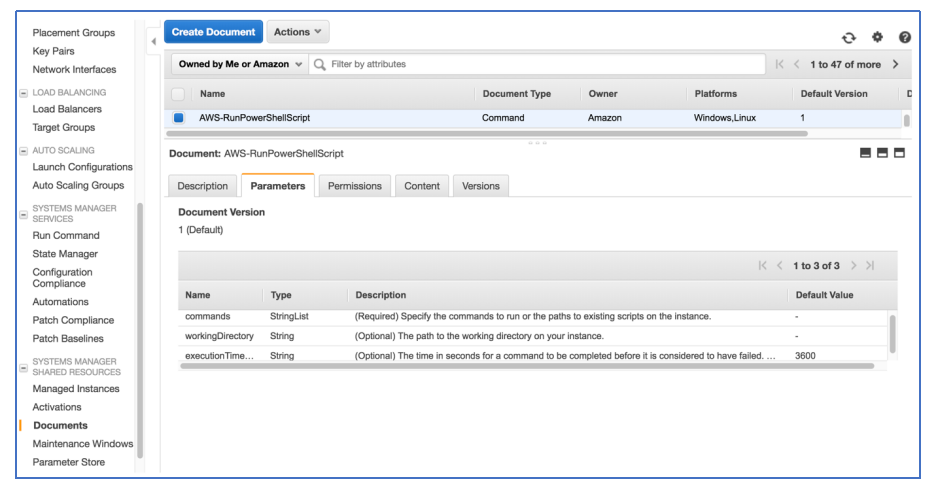Open Configuration Compliance
The image size is (933, 485).
(62, 278)
